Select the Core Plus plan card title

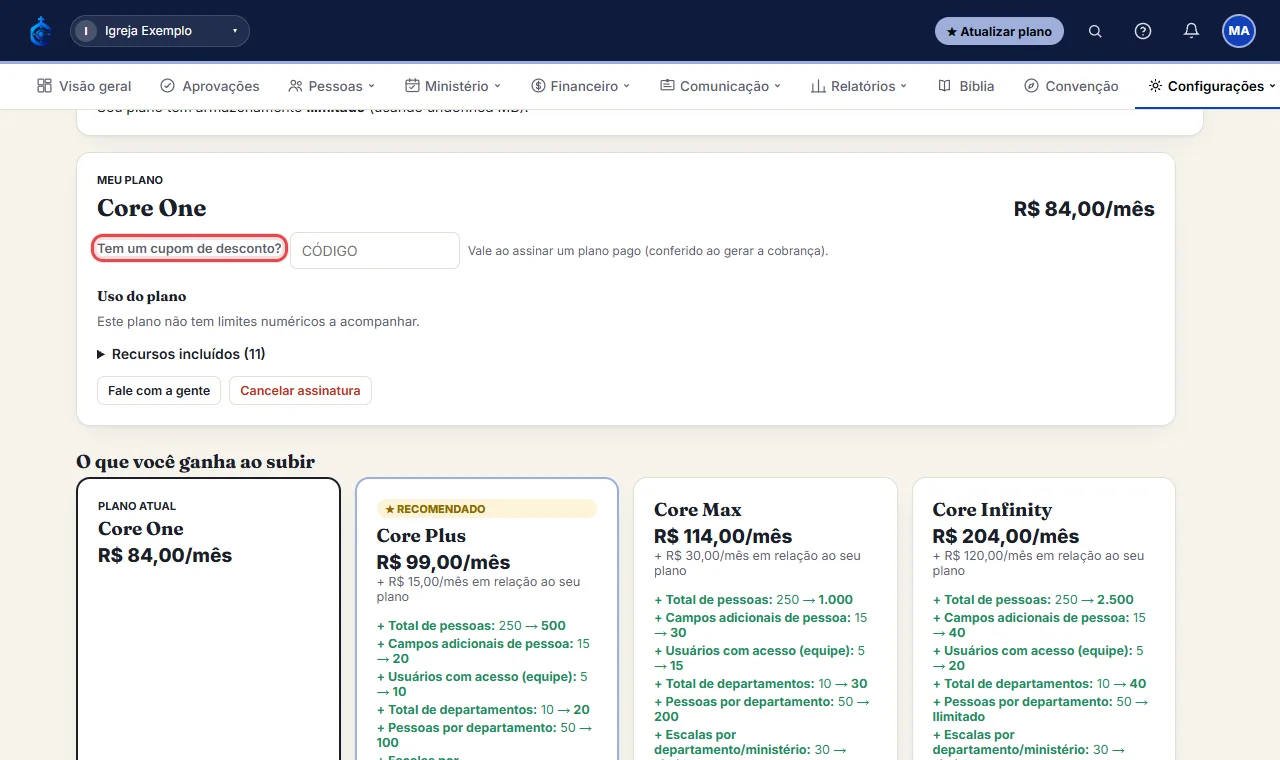(421, 535)
